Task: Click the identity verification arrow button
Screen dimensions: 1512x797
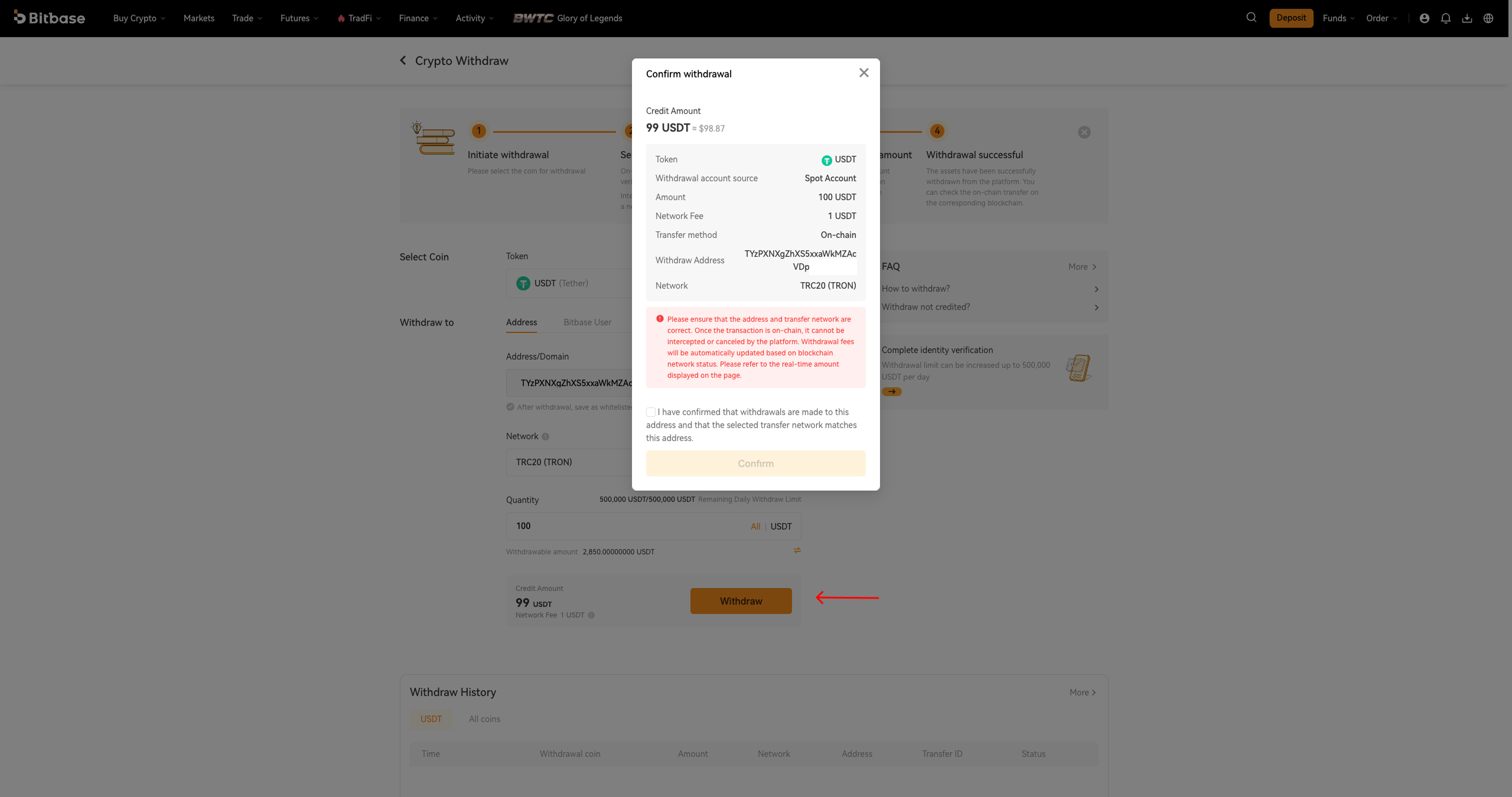Action: (891, 391)
